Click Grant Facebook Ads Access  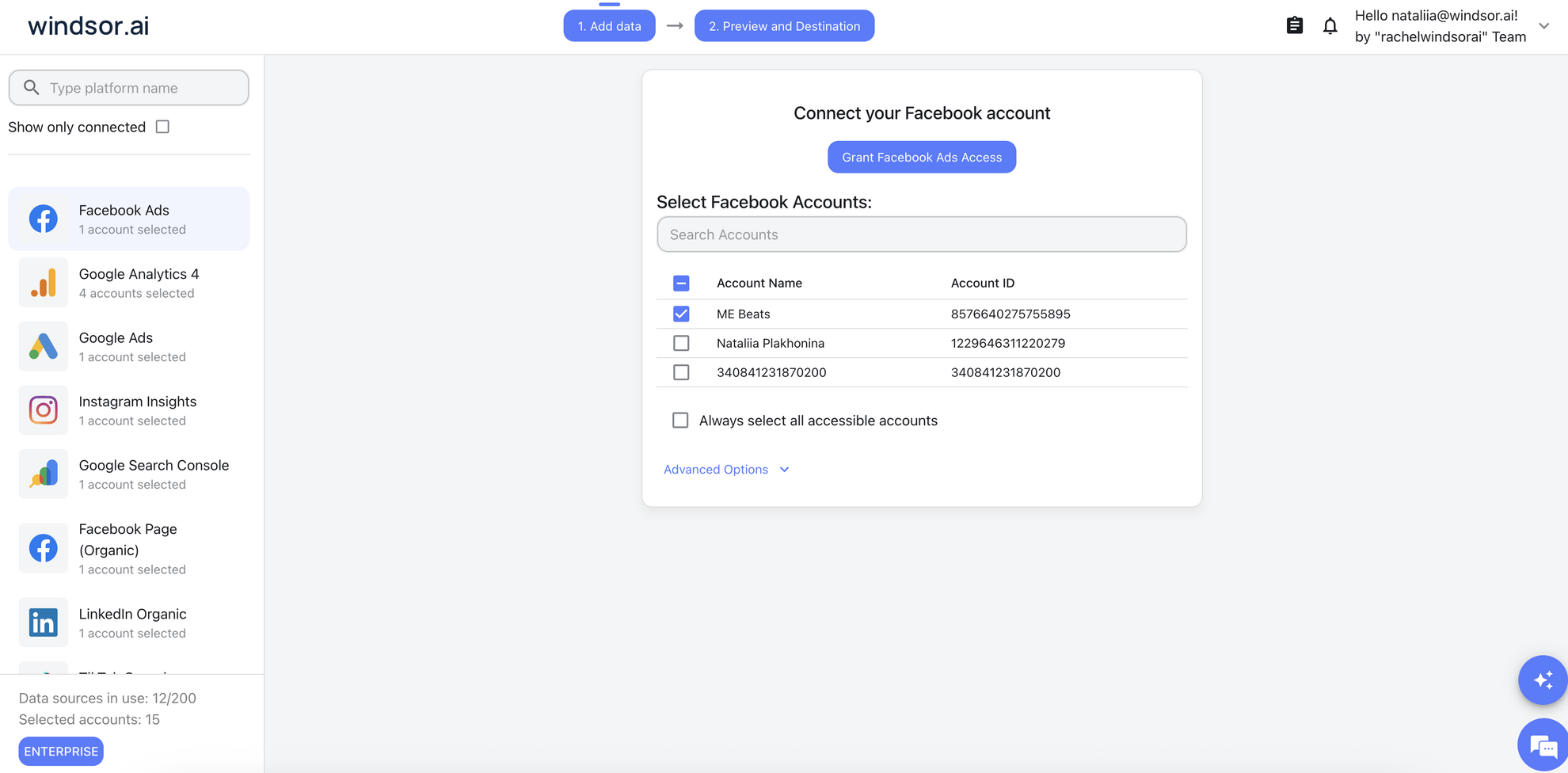point(922,157)
